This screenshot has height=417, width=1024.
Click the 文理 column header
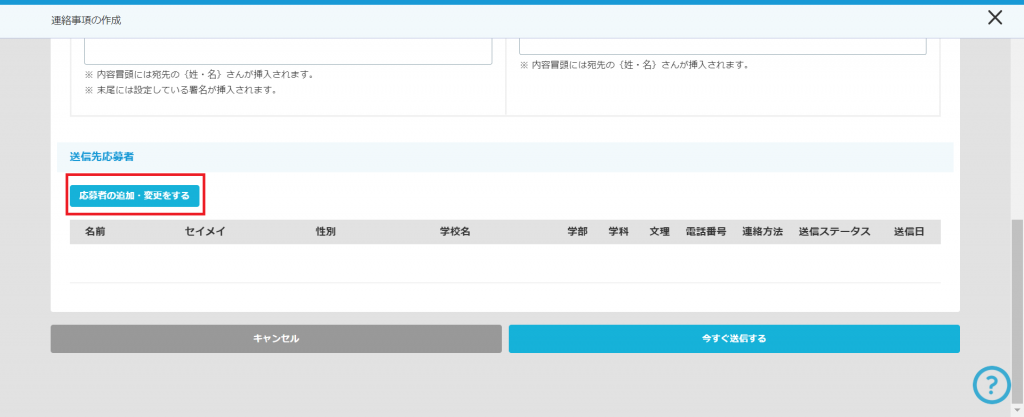[x=659, y=231]
